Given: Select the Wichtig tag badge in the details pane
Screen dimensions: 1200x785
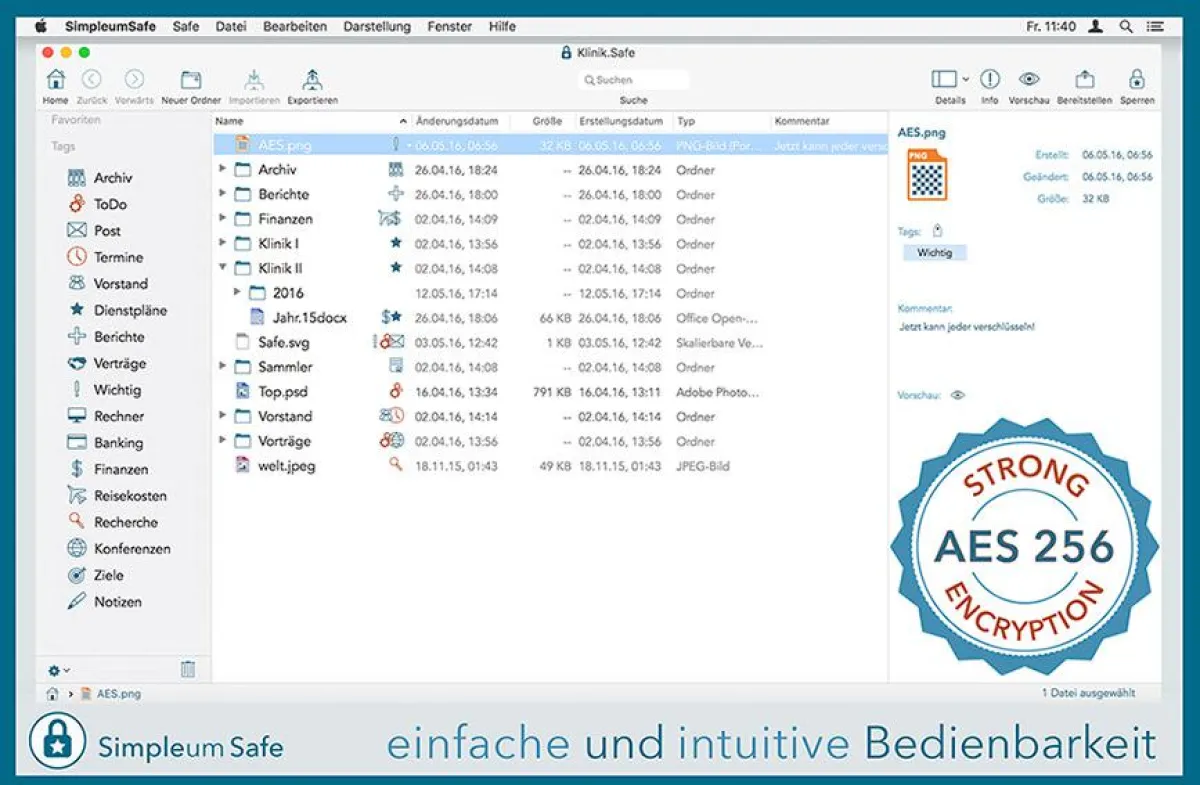Looking at the screenshot, I should (933, 252).
